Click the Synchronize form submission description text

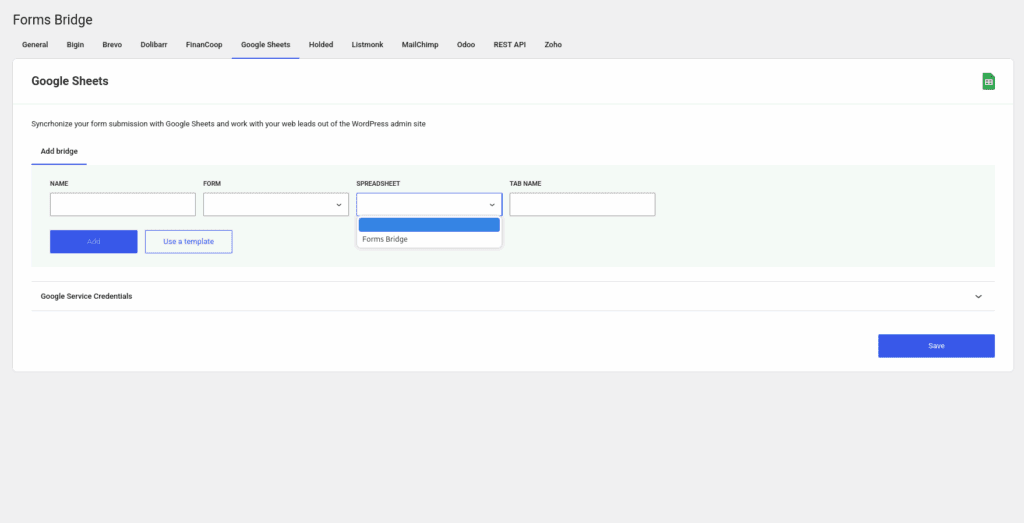click(x=229, y=124)
